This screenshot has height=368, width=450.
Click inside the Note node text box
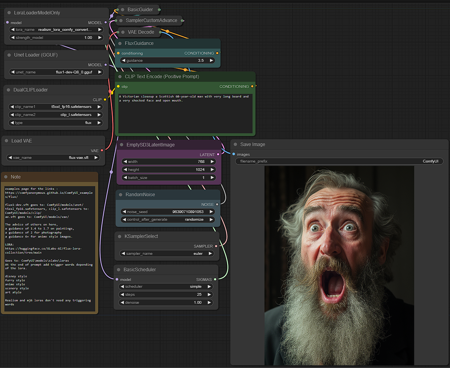(50, 248)
